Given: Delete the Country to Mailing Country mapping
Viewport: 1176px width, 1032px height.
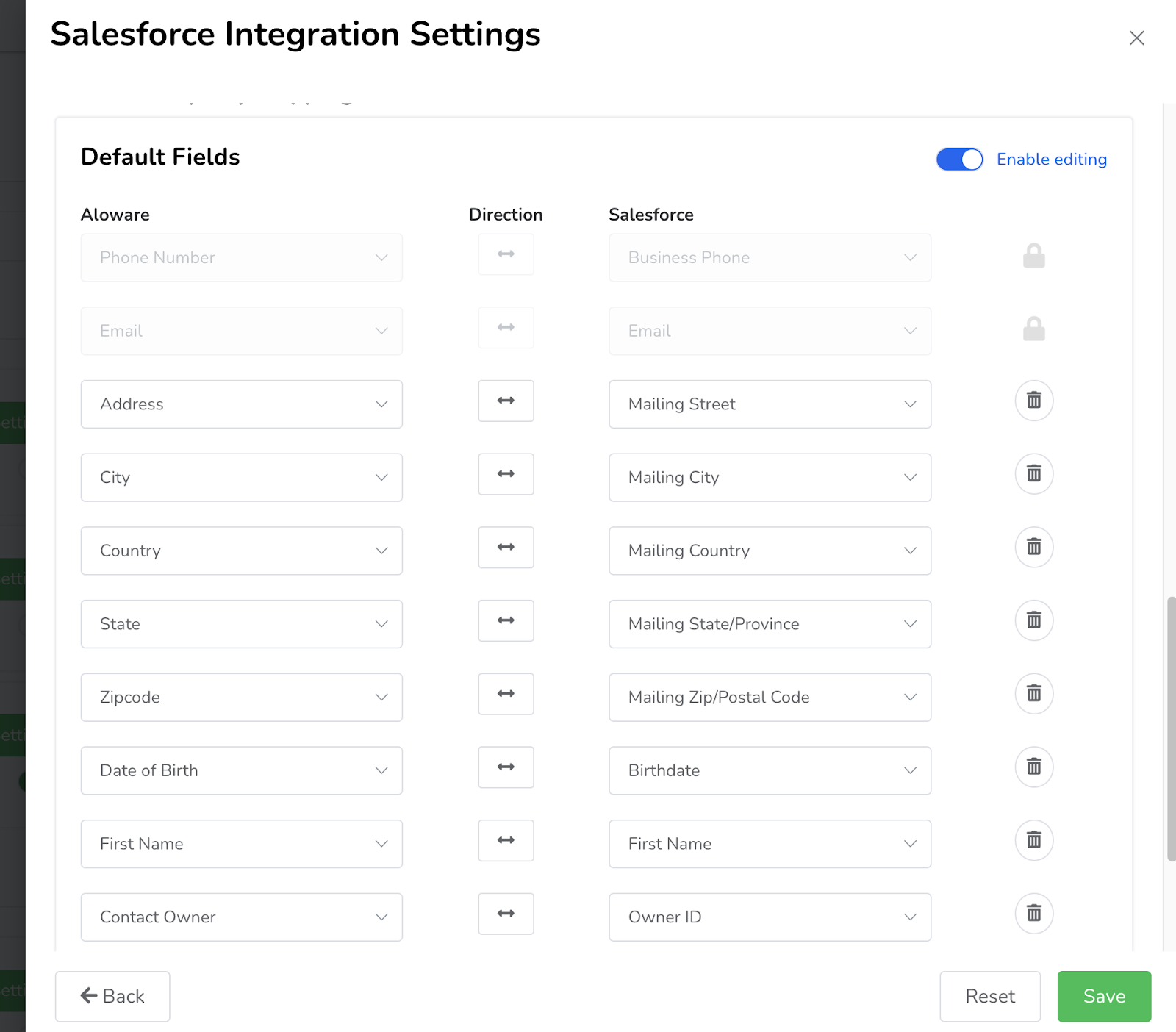Looking at the screenshot, I should coord(1033,547).
